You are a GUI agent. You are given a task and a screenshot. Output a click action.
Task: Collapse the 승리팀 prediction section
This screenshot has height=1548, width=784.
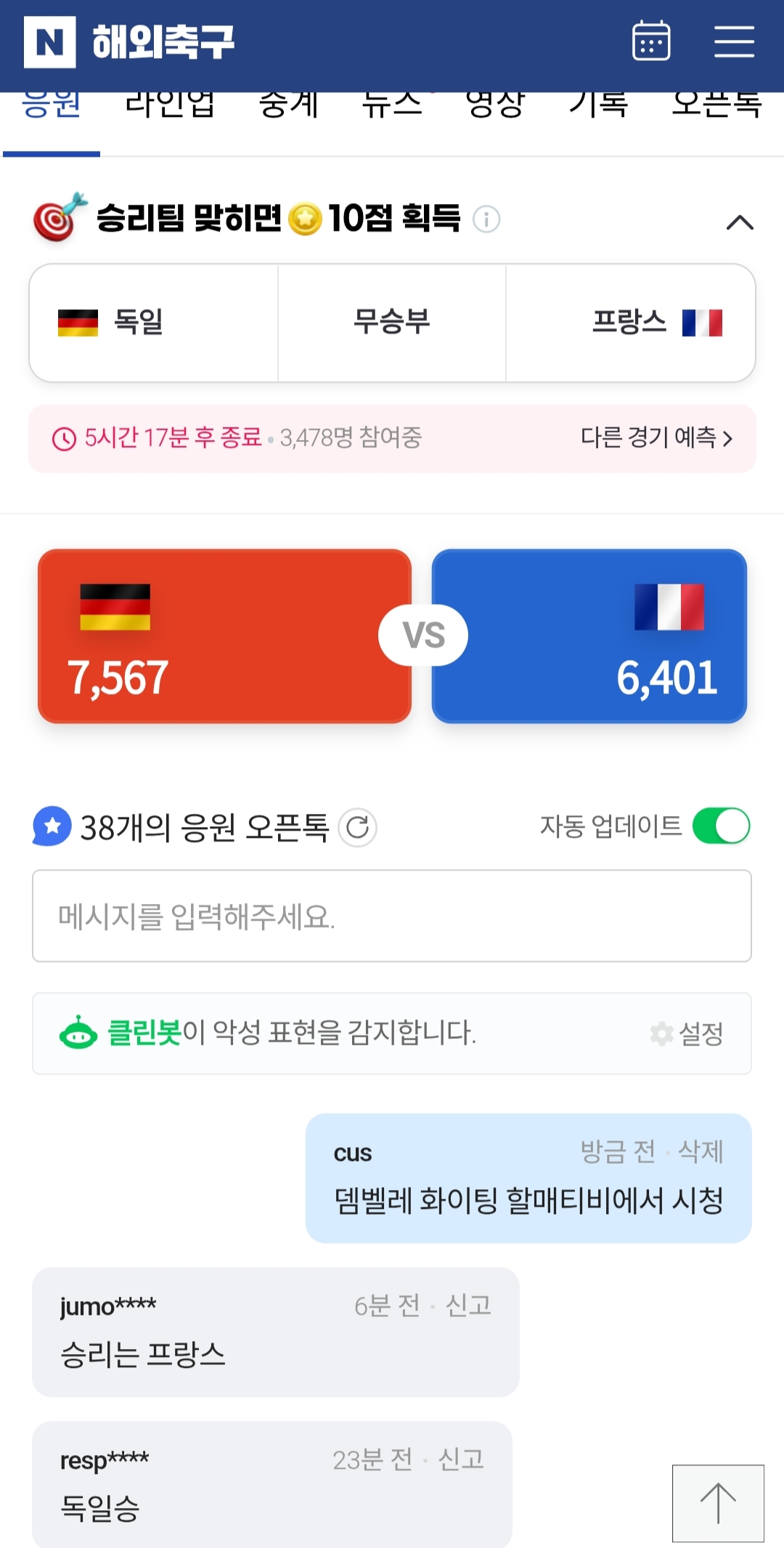[740, 222]
